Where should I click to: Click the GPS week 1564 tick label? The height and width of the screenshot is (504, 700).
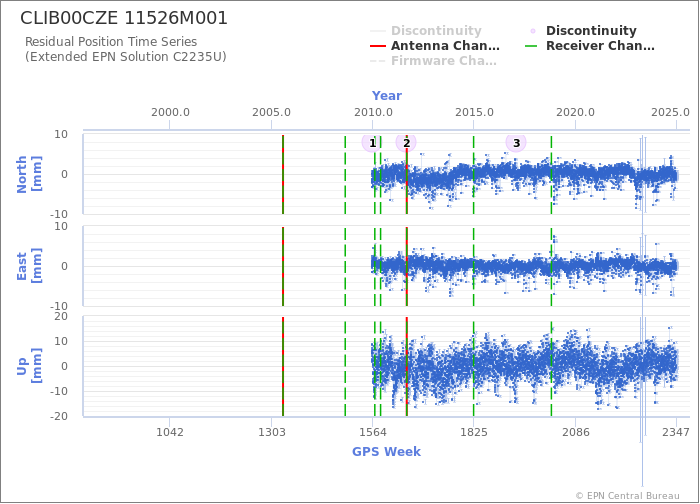click(373, 432)
